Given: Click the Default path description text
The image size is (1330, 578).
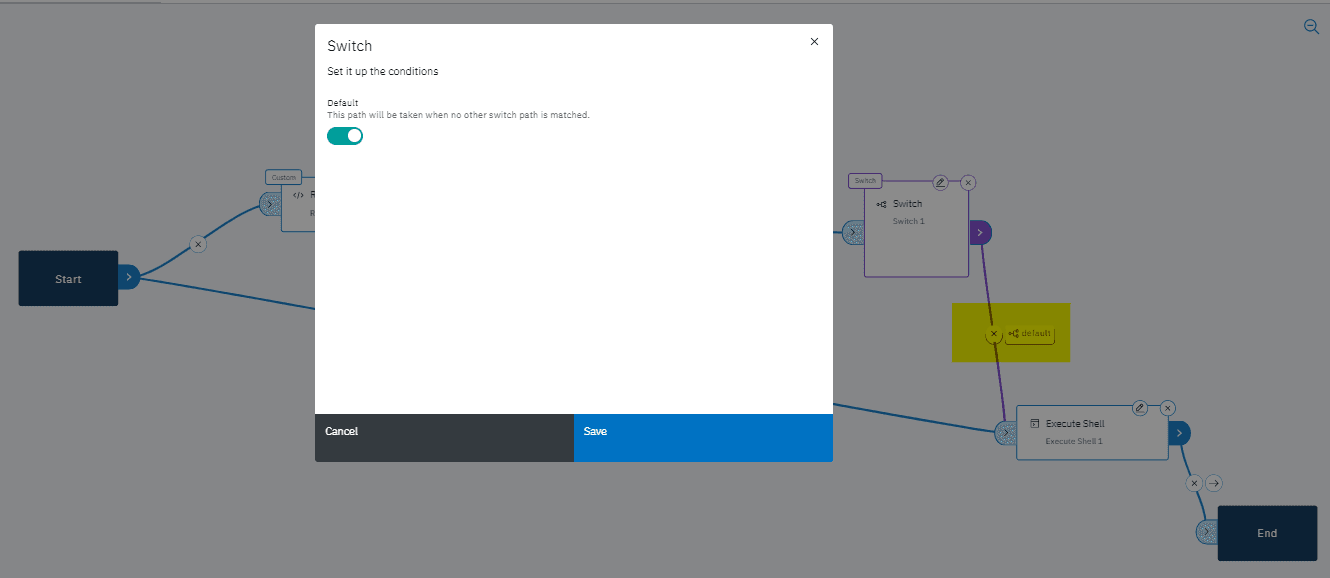Looking at the screenshot, I should pos(458,115).
